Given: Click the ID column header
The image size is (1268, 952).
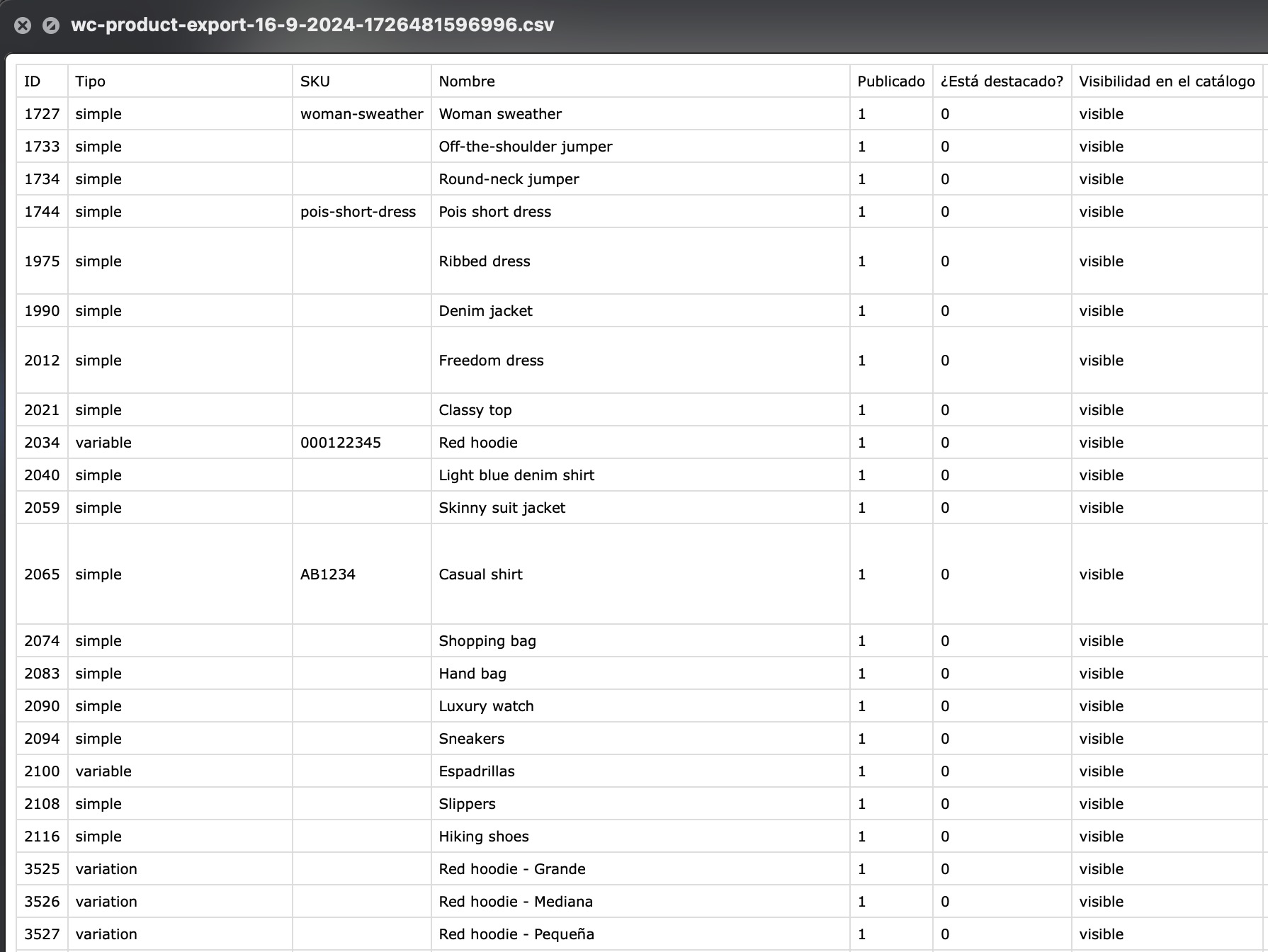Looking at the screenshot, I should (33, 81).
